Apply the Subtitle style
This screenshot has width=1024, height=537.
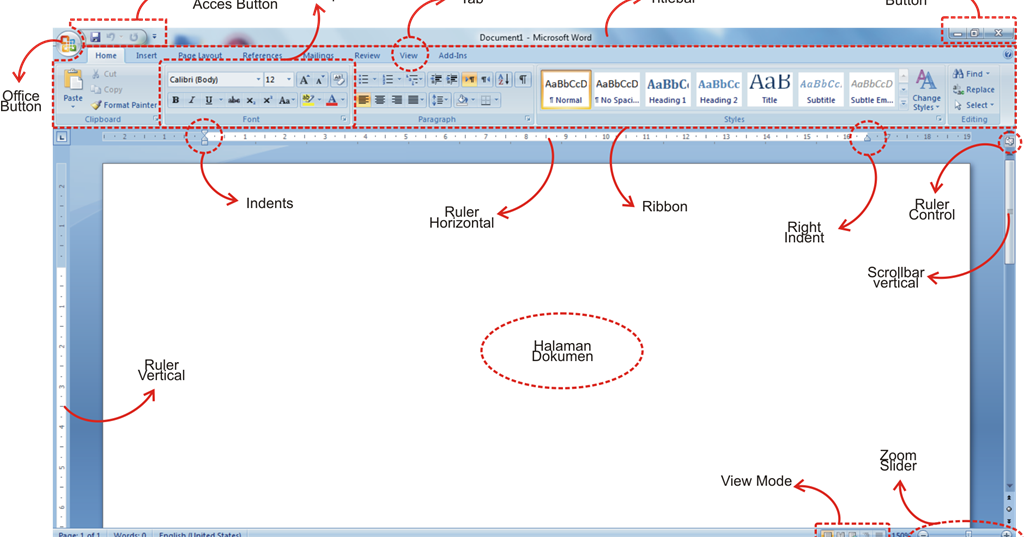click(x=820, y=90)
